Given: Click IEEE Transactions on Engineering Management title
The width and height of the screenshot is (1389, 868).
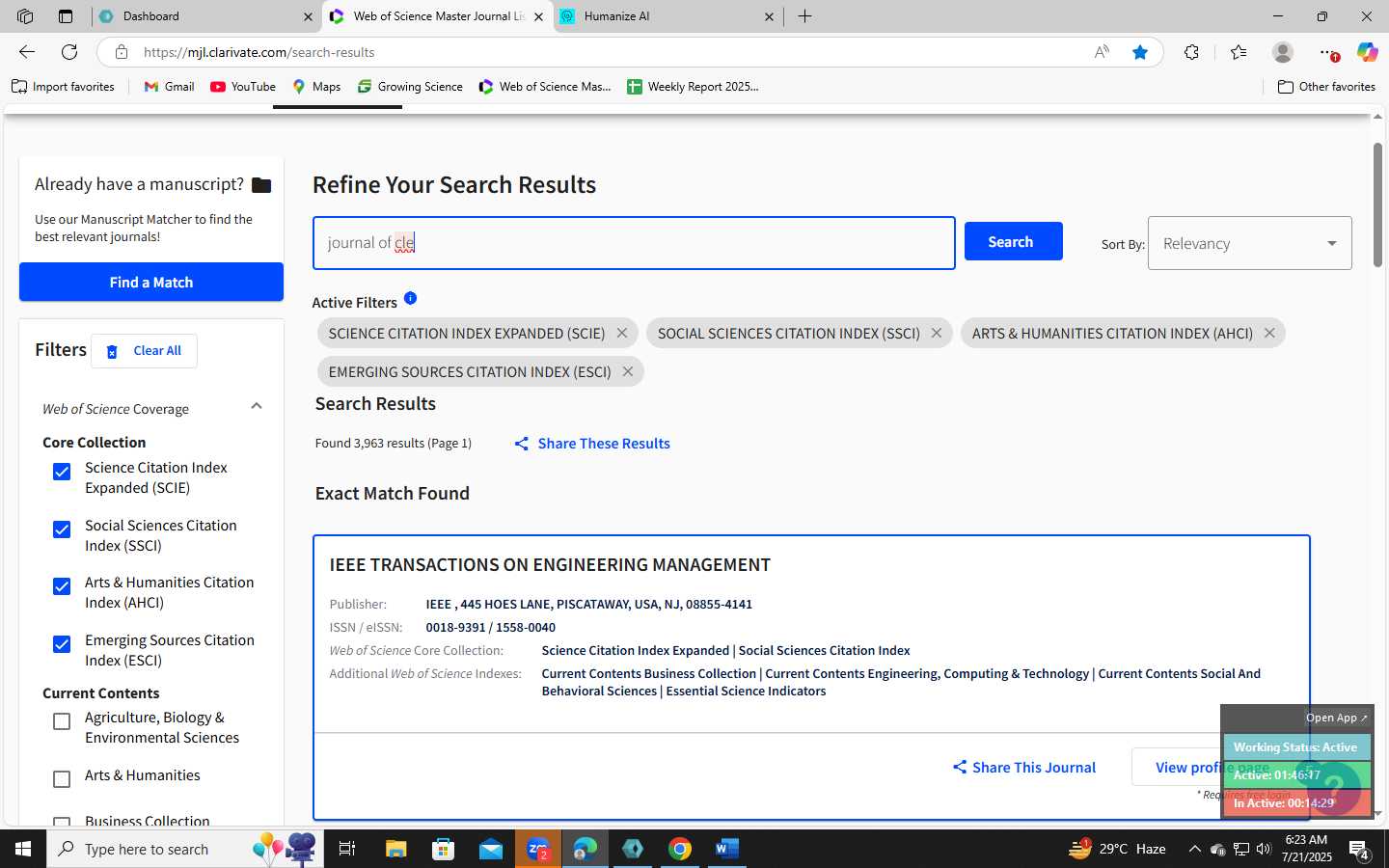Looking at the screenshot, I should pyautogui.click(x=550, y=565).
